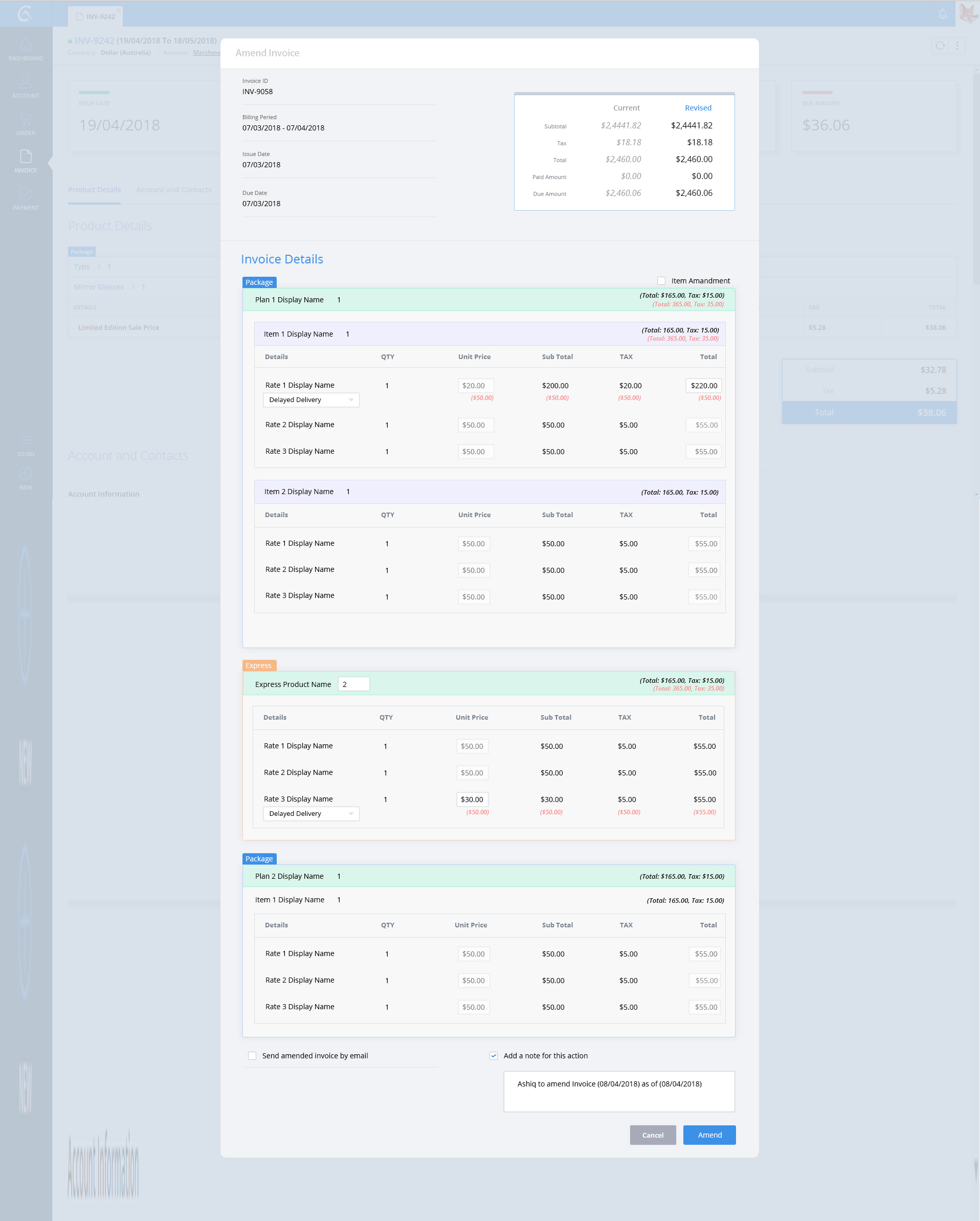Screen dimensions: 980x1221
Task: Open Payment section in sidebar
Action: pos(26,198)
